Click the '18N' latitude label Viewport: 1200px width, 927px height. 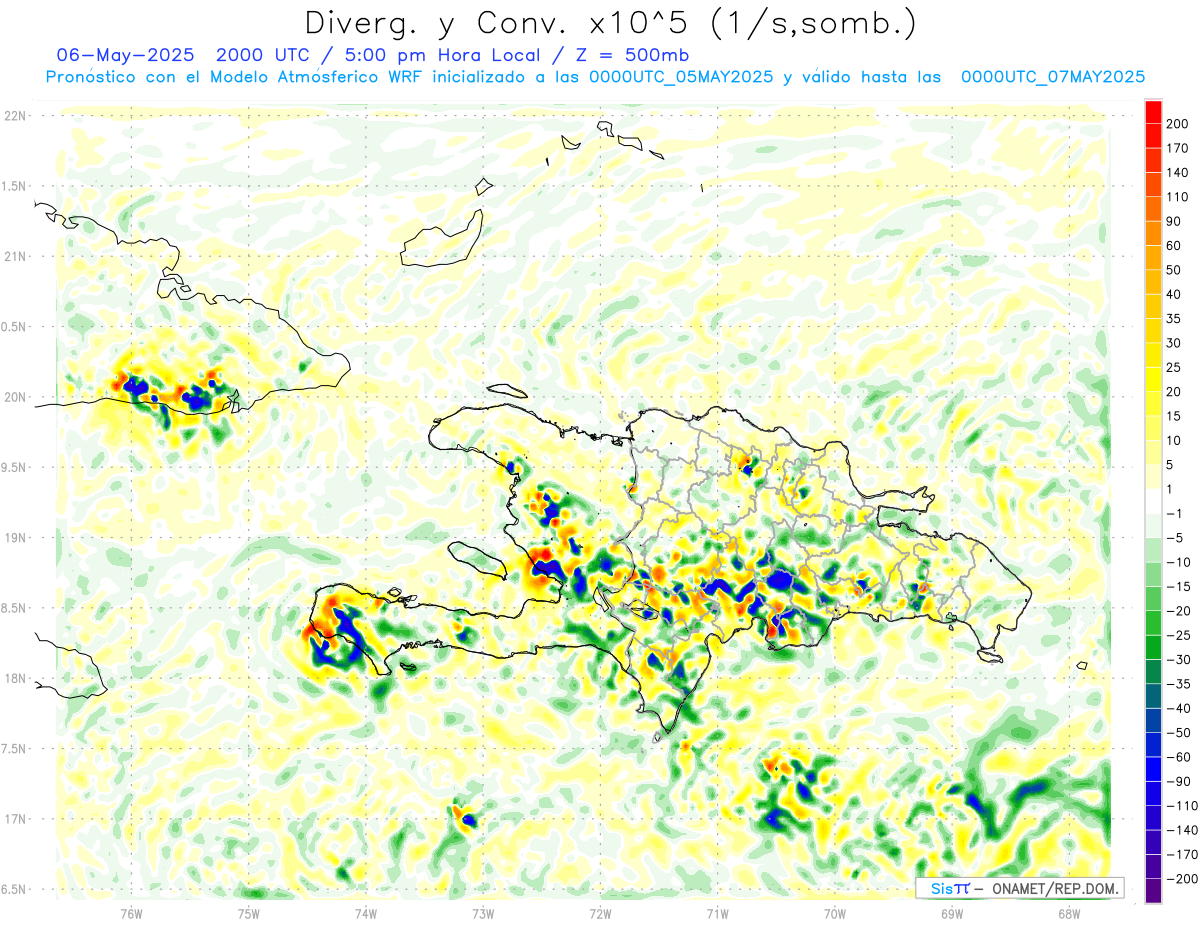point(14,678)
